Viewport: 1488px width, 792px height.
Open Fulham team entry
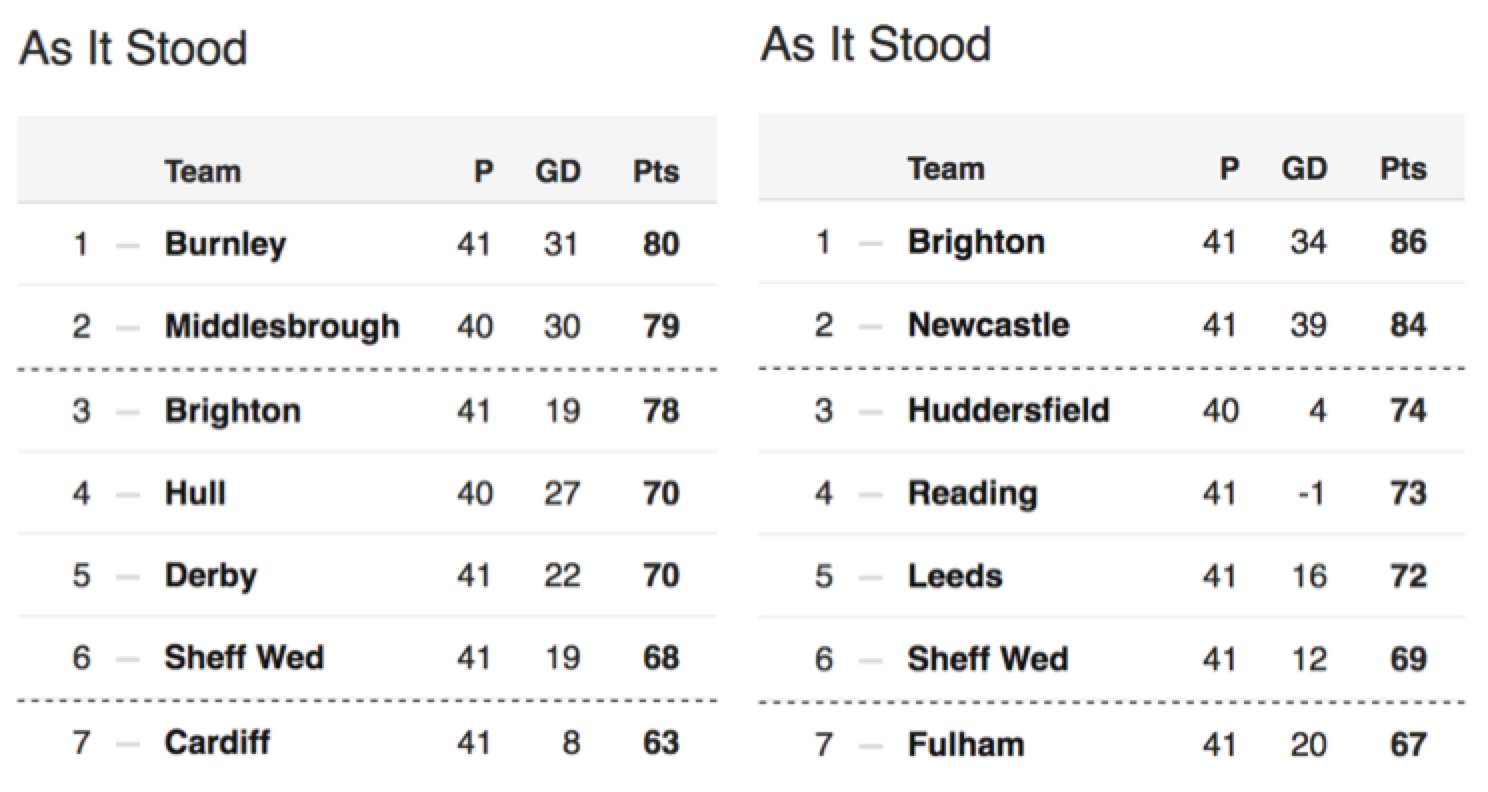point(965,745)
